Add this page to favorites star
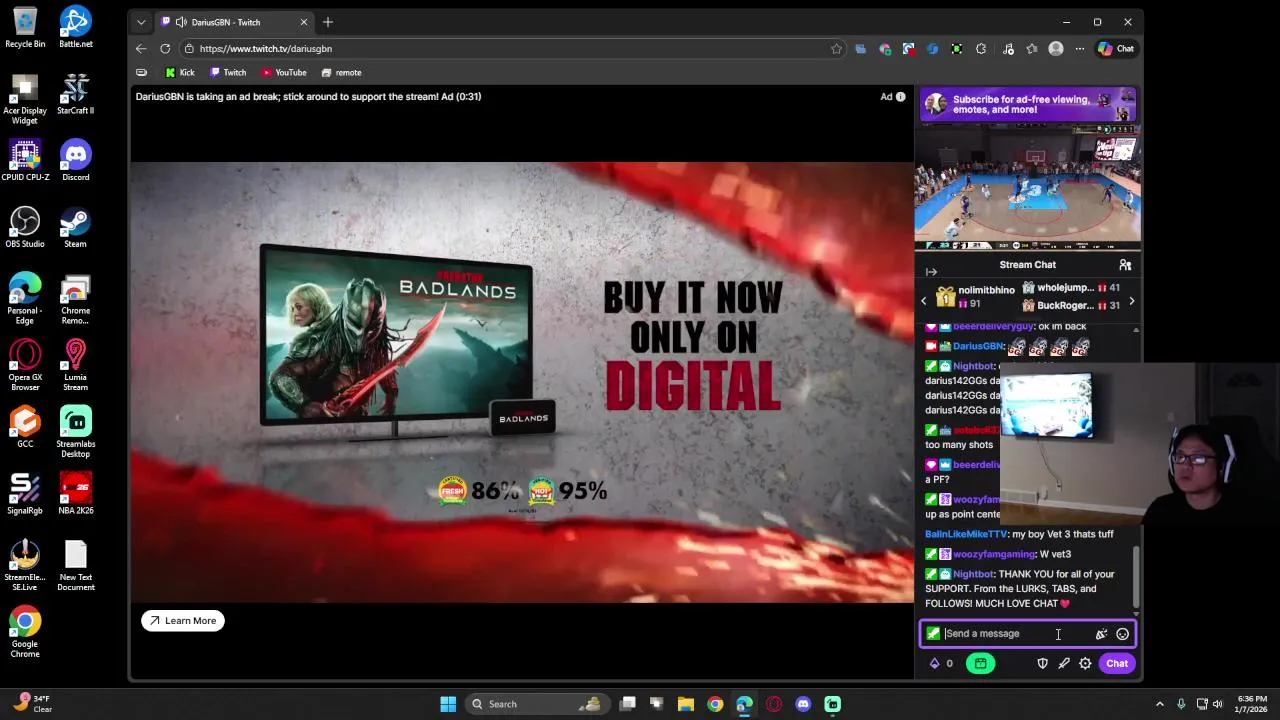This screenshot has width=1280, height=720. click(x=836, y=48)
